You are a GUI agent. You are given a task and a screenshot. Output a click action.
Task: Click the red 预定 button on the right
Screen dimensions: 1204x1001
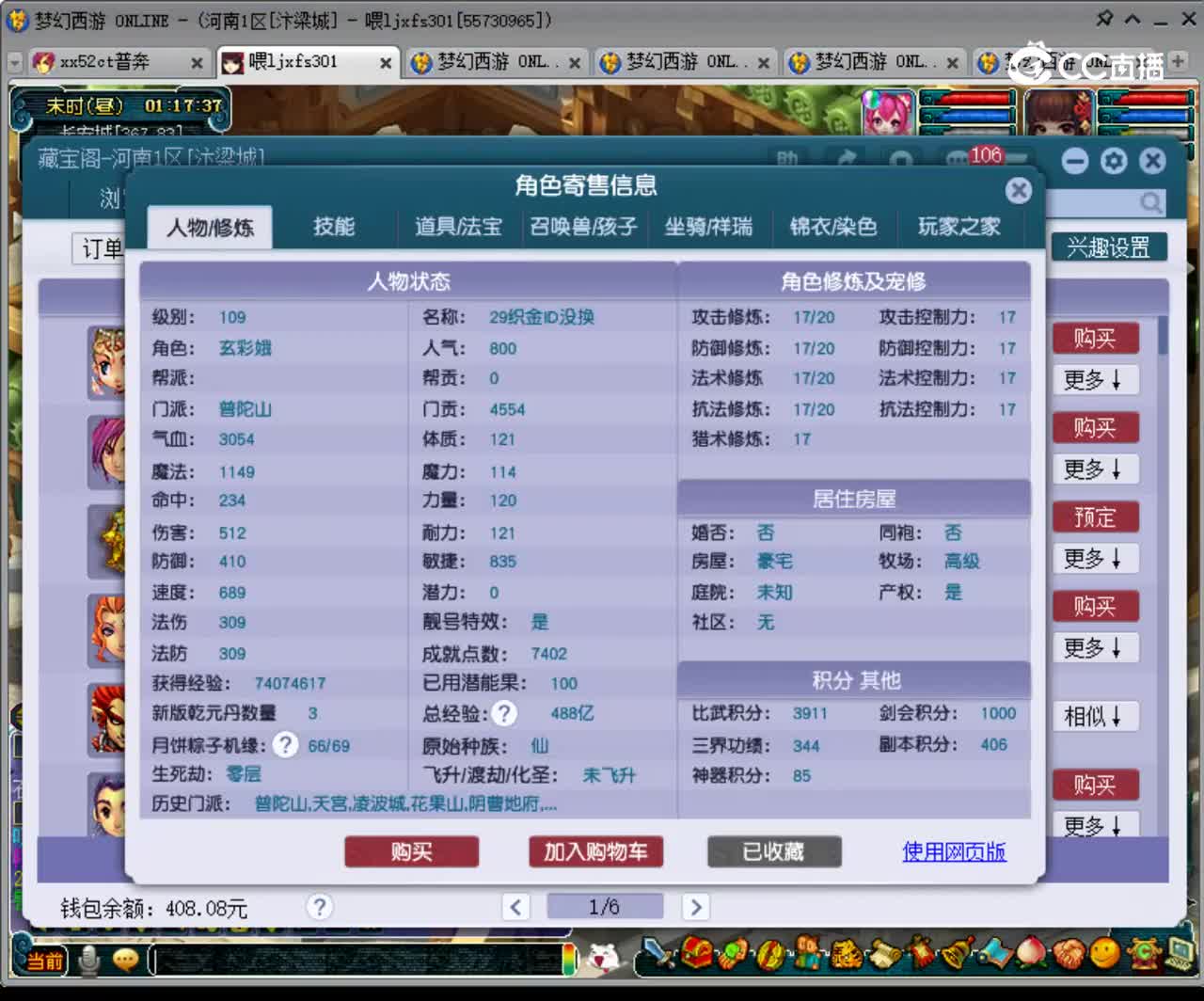pos(1095,516)
